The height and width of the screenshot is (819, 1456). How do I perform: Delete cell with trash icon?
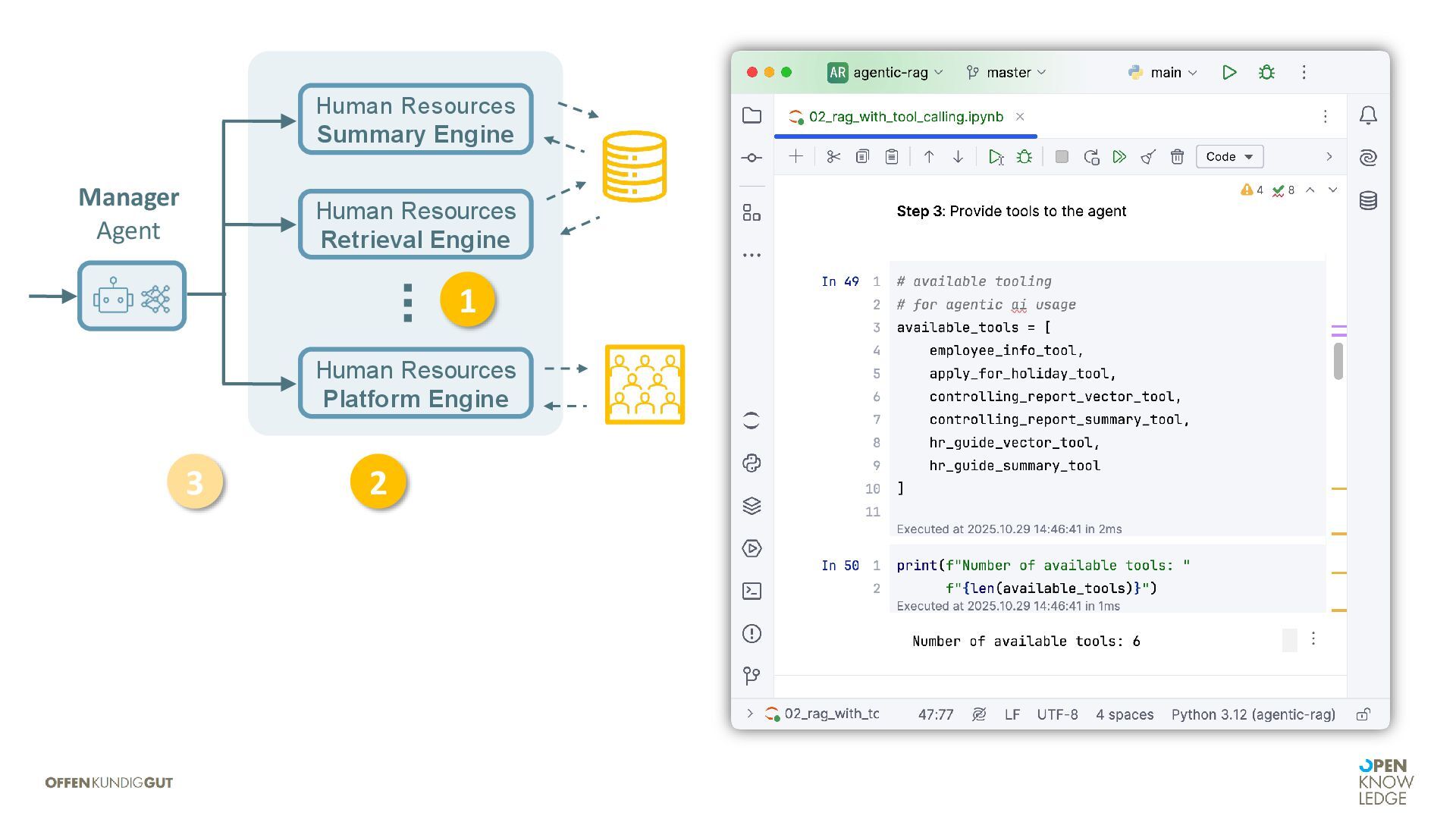pos(1177,157)
